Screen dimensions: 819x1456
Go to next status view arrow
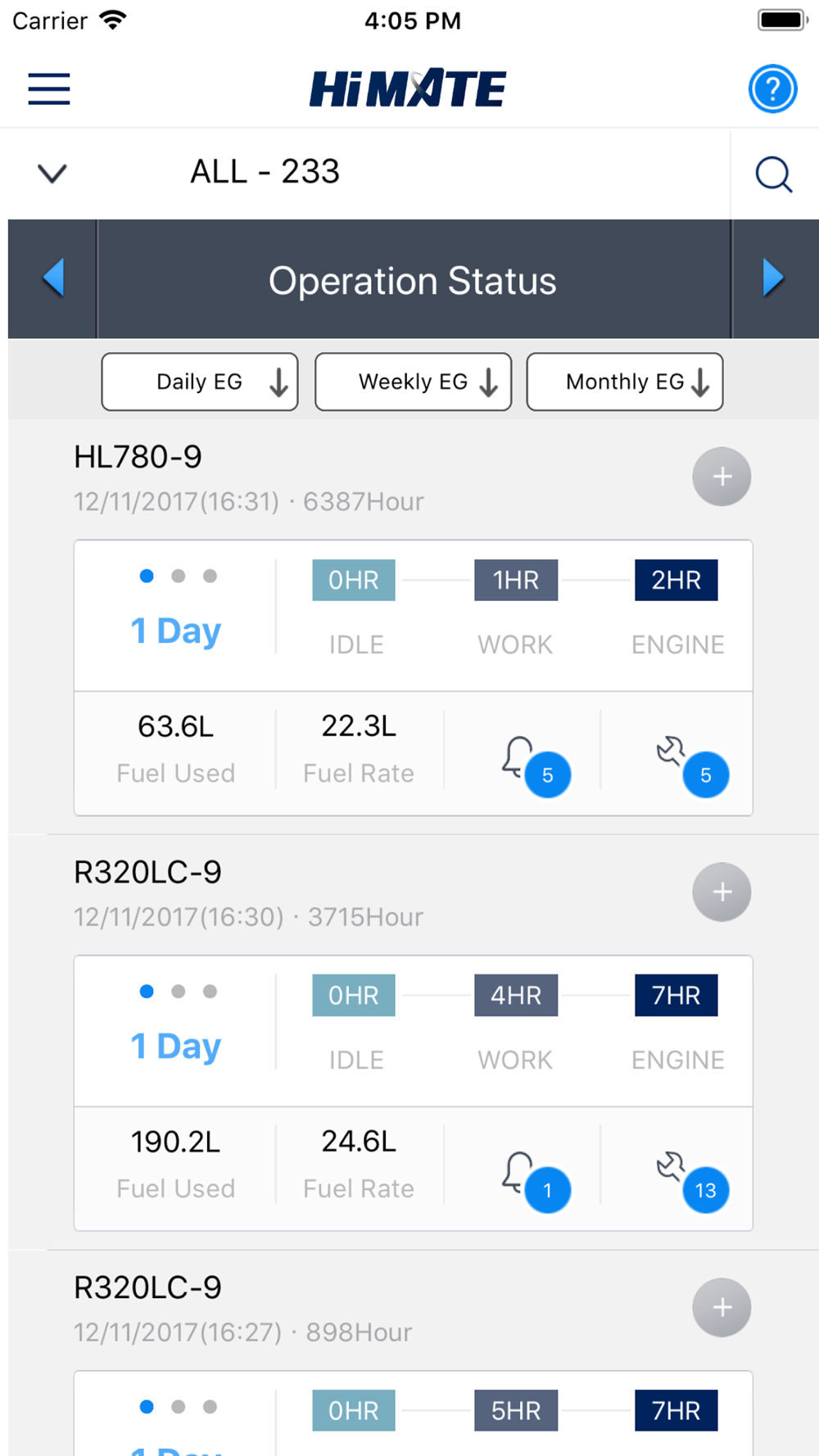tap(773, 278)
